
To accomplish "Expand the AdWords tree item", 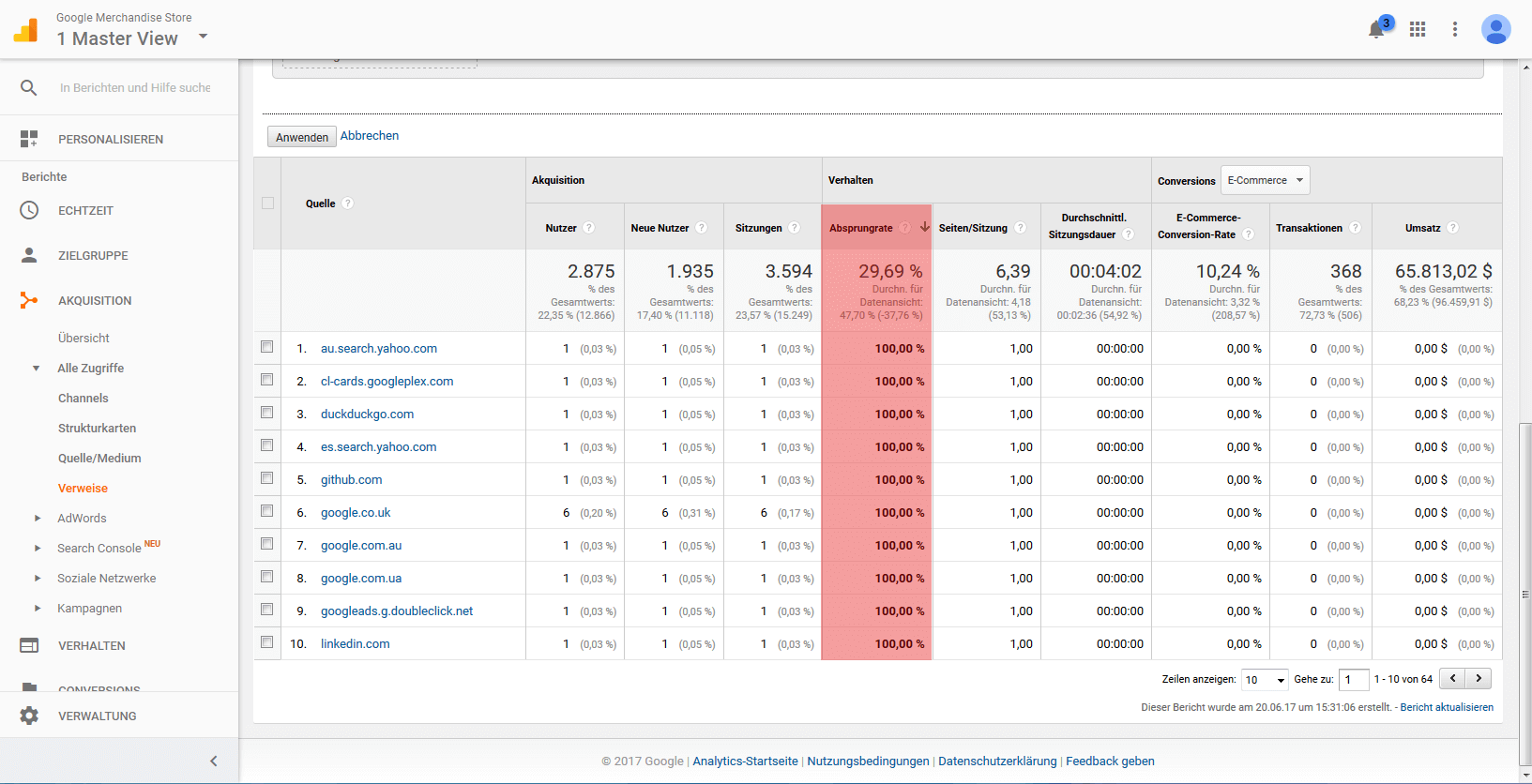I will tap(38, 518).
